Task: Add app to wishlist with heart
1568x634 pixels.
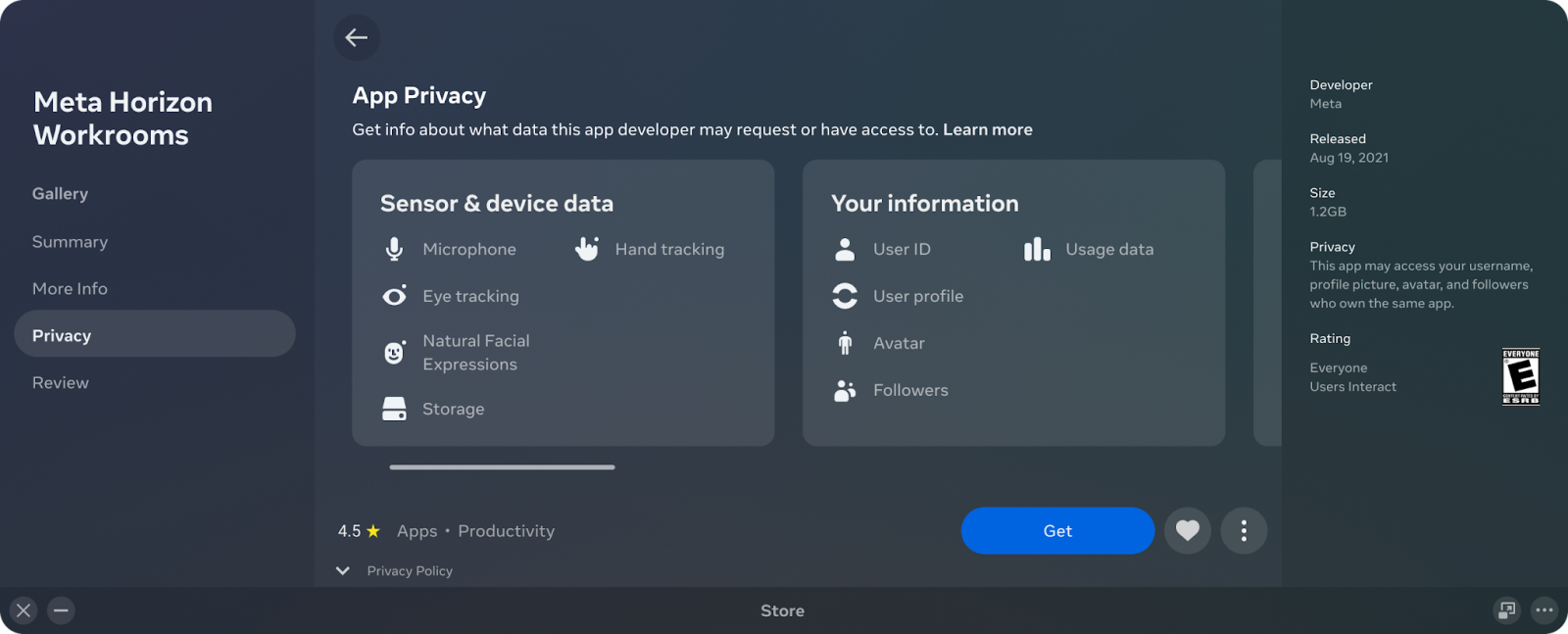Action: [x=1188, y=531]
